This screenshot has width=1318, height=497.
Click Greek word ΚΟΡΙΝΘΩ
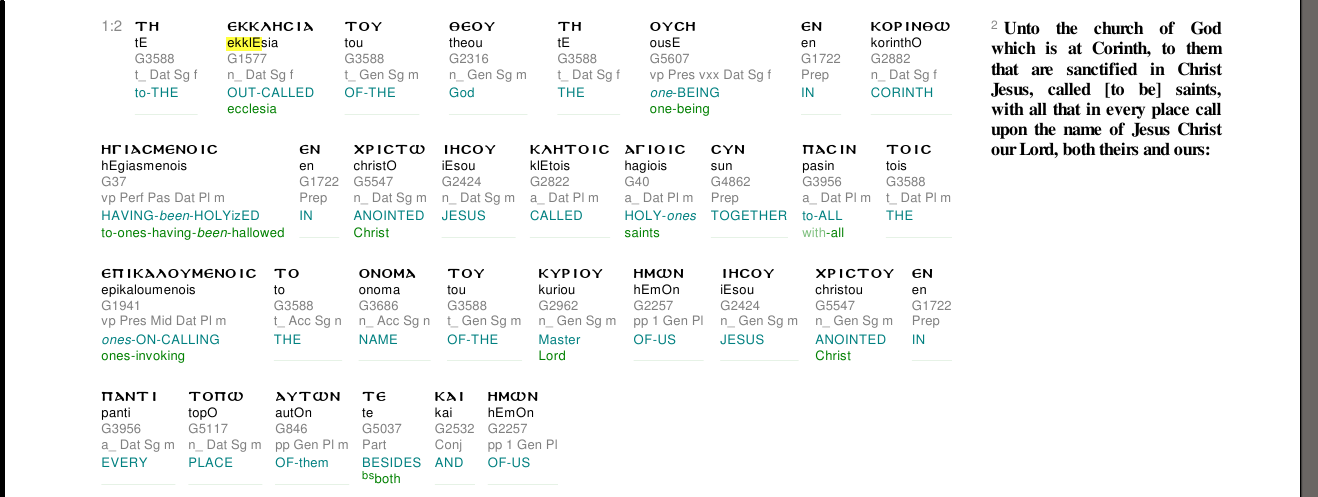[910, 26]
